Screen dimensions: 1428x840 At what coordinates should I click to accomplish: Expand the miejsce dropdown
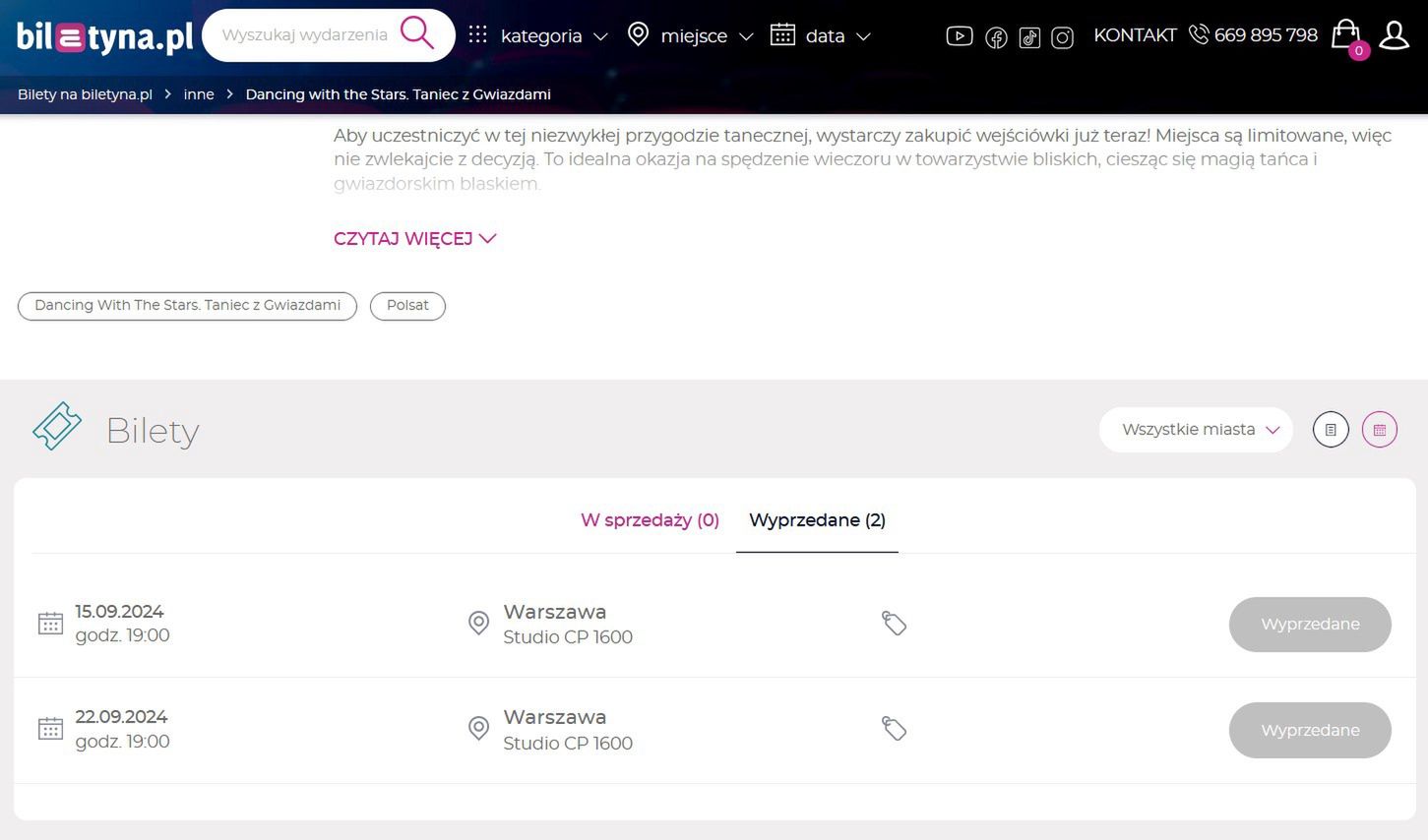(x=694, y=36)
